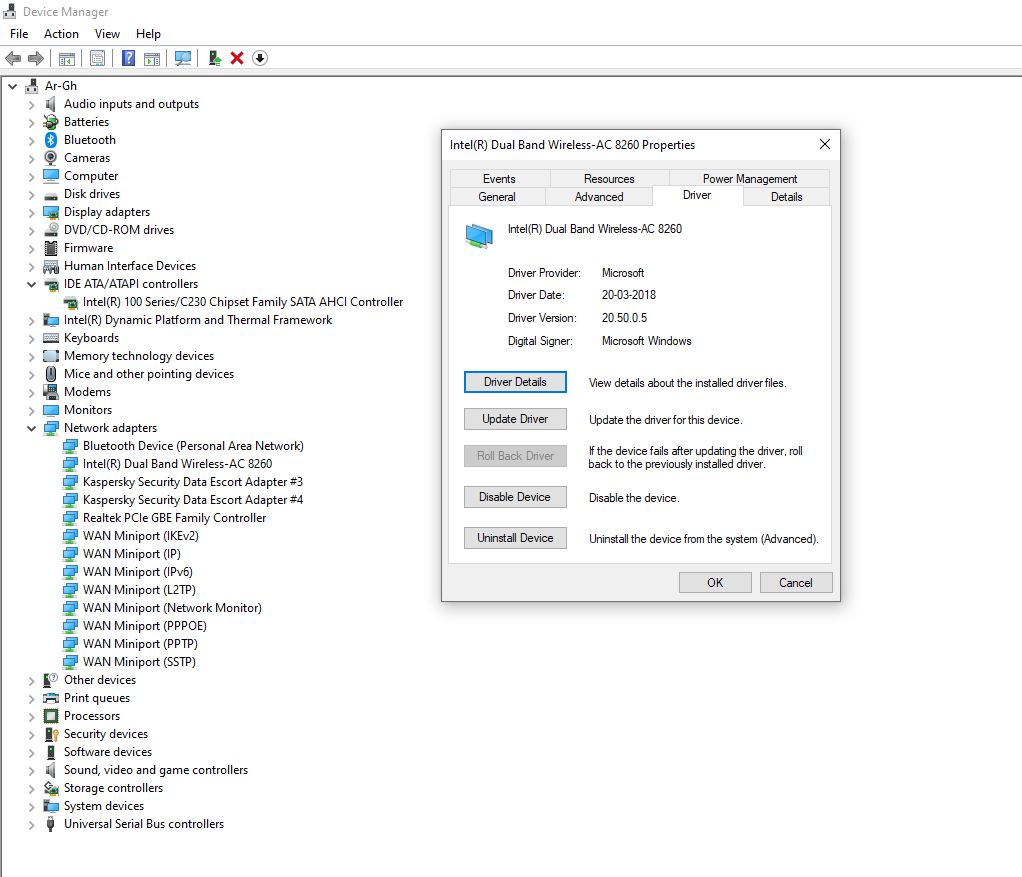Click the Update device driver toolbar icon
Image resolution: width=1022 pixels, height=877 pixels.
click(214, 59)
